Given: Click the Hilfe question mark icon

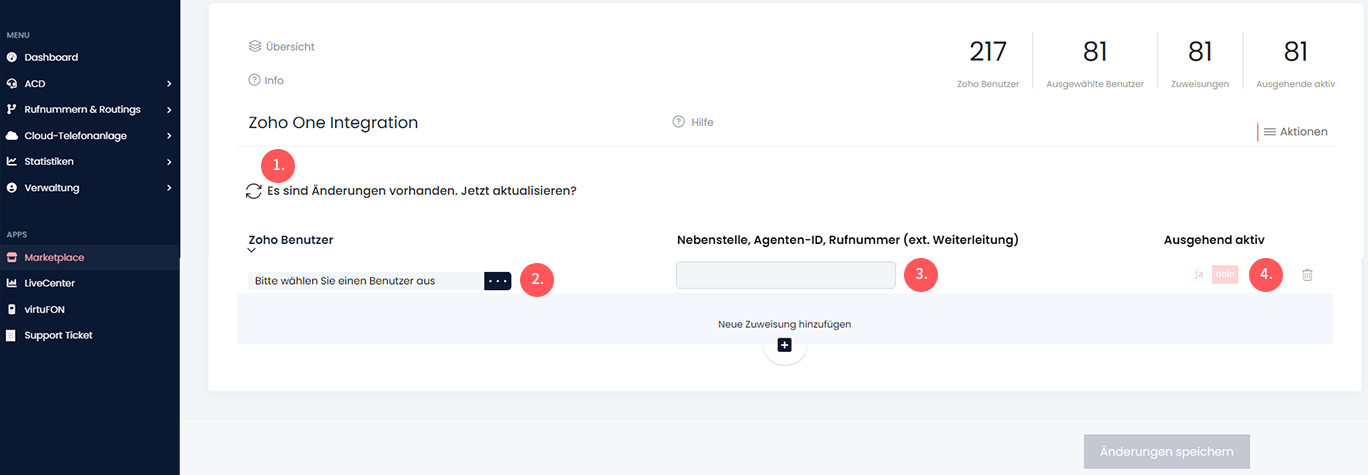Looking at the screenshot, I should pyautogui.click(x=678, y=122).
